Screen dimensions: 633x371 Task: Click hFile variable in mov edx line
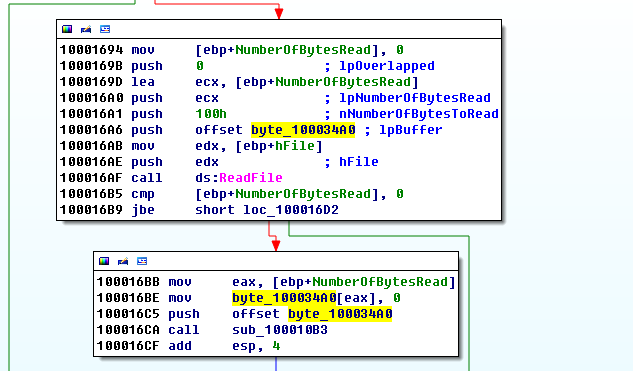coord(294,146)
